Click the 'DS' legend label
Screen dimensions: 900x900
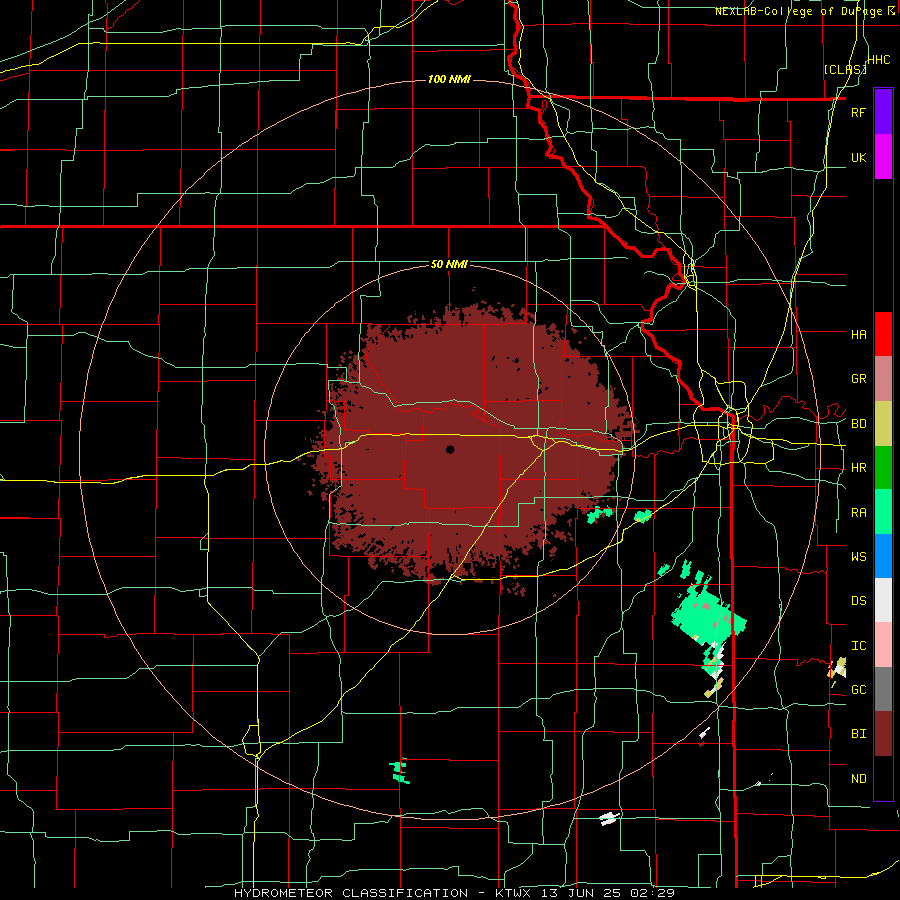tap(858, 601)
